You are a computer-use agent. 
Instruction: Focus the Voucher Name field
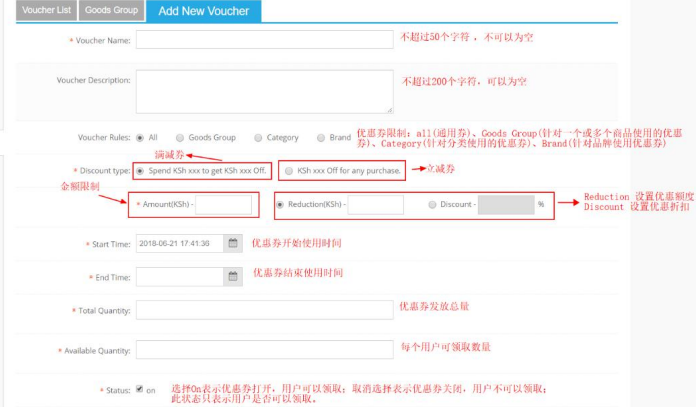tap(265, 40)
